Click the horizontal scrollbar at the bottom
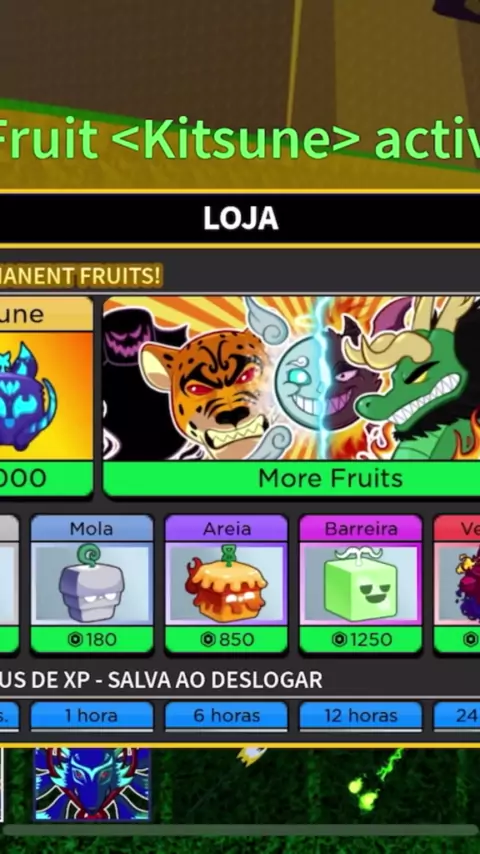480x854 pixels. pyautogui.click(x=240, y=830)
